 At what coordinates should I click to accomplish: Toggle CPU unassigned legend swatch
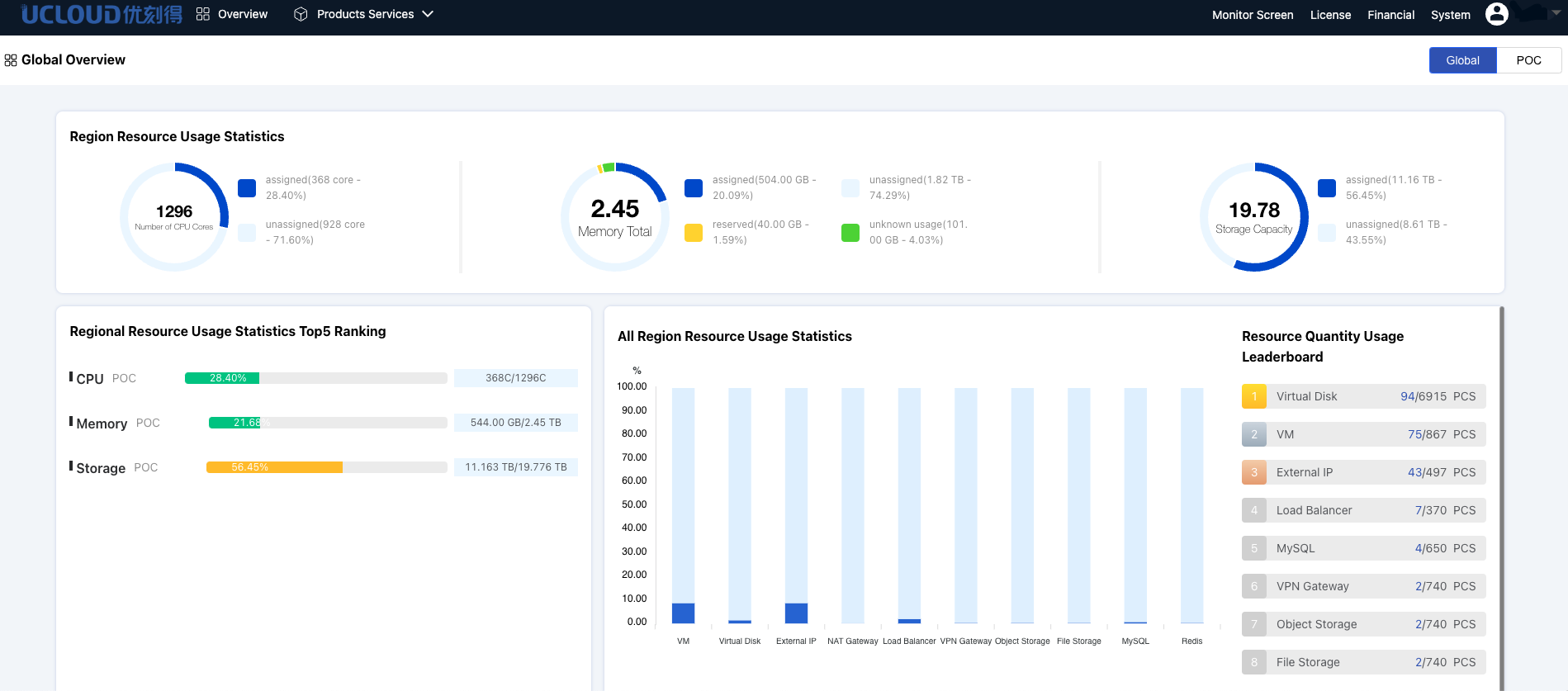point(247,233)
